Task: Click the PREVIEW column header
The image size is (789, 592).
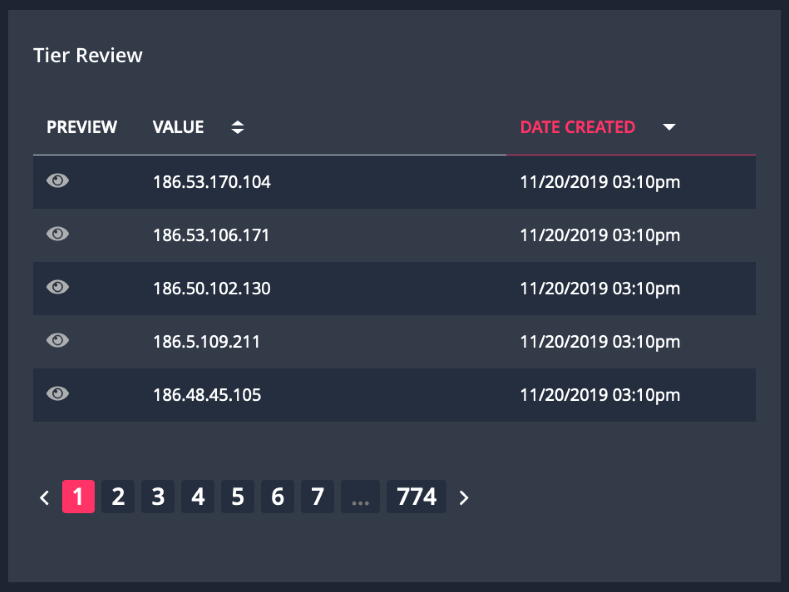Action: point(82,127)
